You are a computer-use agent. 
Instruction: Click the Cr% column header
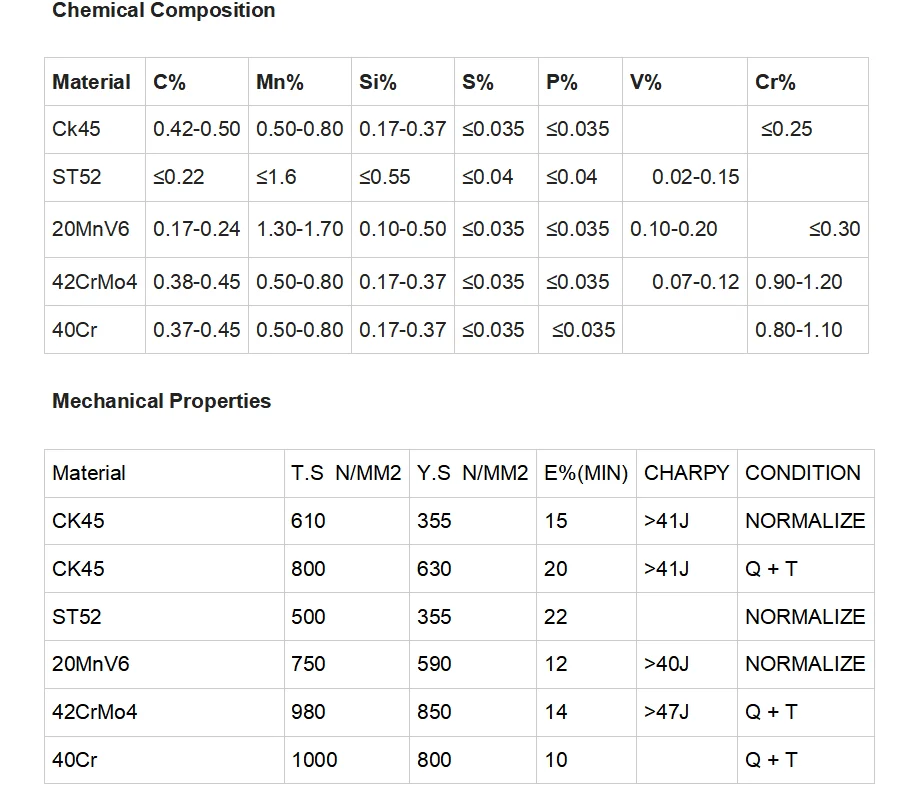click(775, 82)
